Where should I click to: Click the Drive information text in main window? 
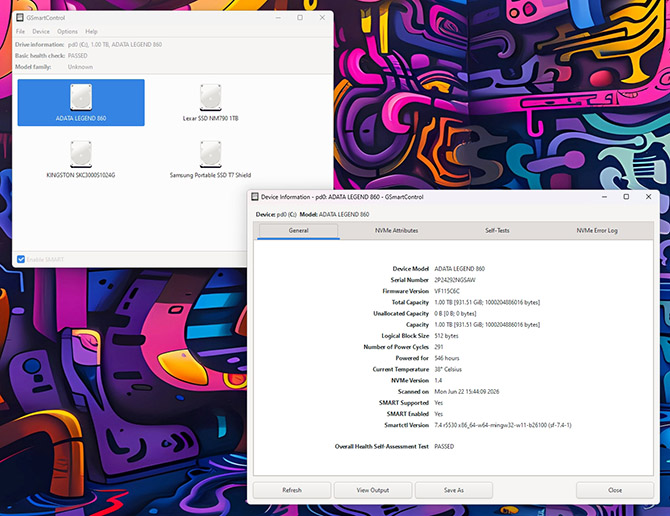pyautogui.click(x=115, y=45)
